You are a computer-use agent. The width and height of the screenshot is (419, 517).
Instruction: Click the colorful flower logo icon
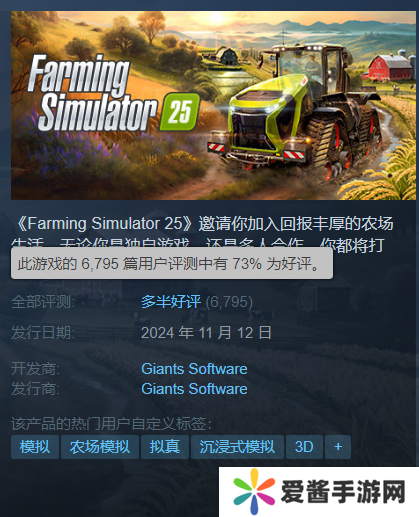(x=254, y=492)
